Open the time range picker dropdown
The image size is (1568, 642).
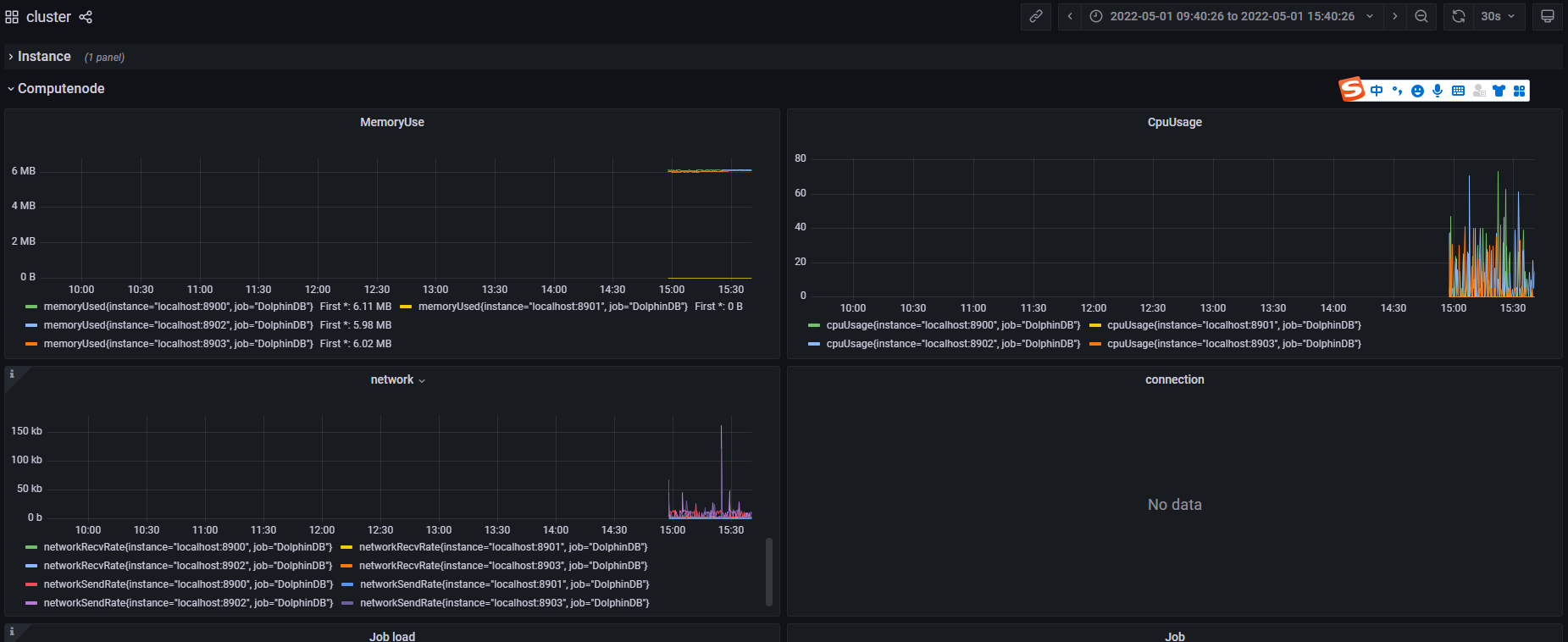(x=1233, y=17)
